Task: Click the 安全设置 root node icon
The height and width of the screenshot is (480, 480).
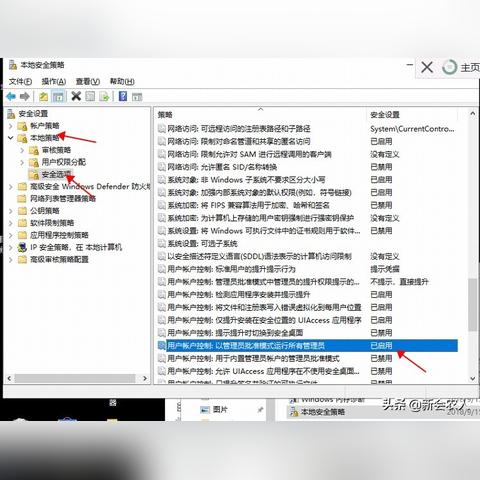Action: pos(11,114)
